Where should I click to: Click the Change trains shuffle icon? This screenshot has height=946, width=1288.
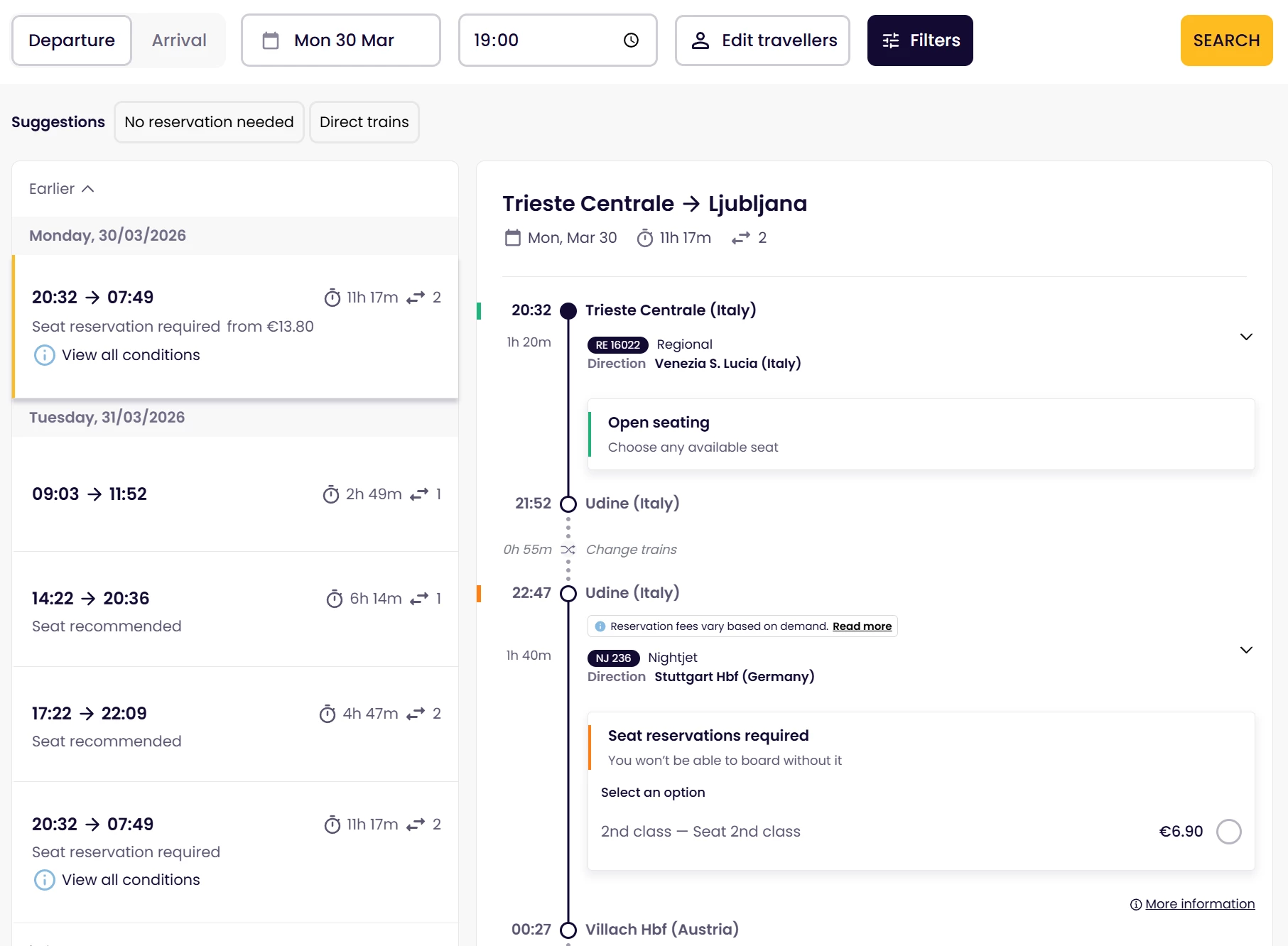click(568, 550)
